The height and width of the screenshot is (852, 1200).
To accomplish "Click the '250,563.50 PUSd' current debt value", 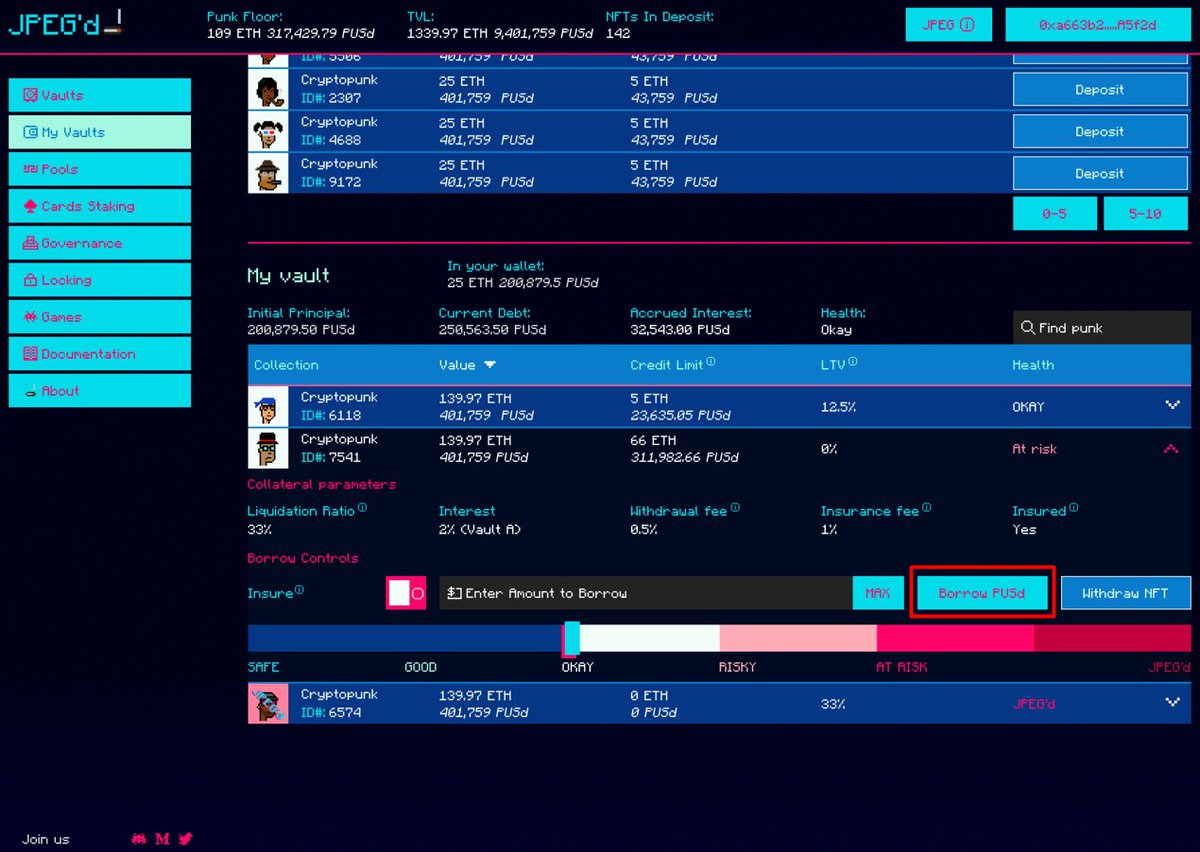I will [492, 329].
